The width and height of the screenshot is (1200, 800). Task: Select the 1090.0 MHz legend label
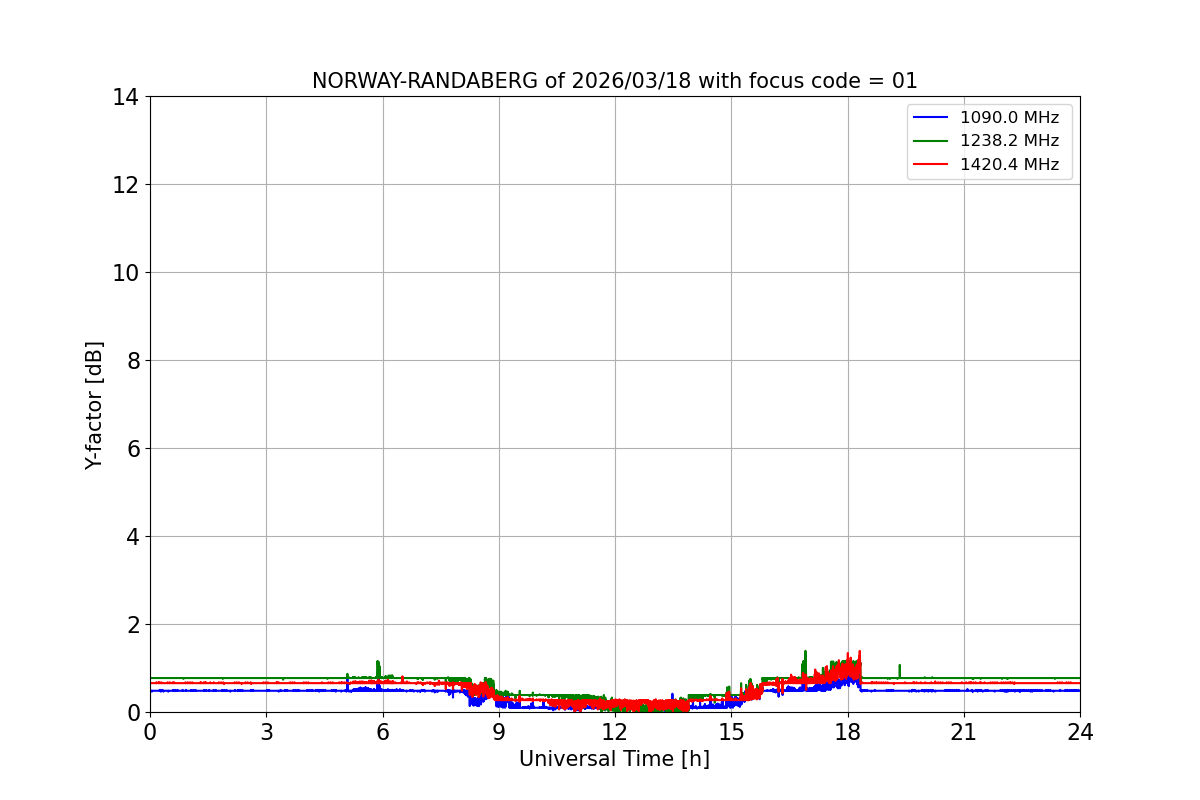[x=1009, y=118]
